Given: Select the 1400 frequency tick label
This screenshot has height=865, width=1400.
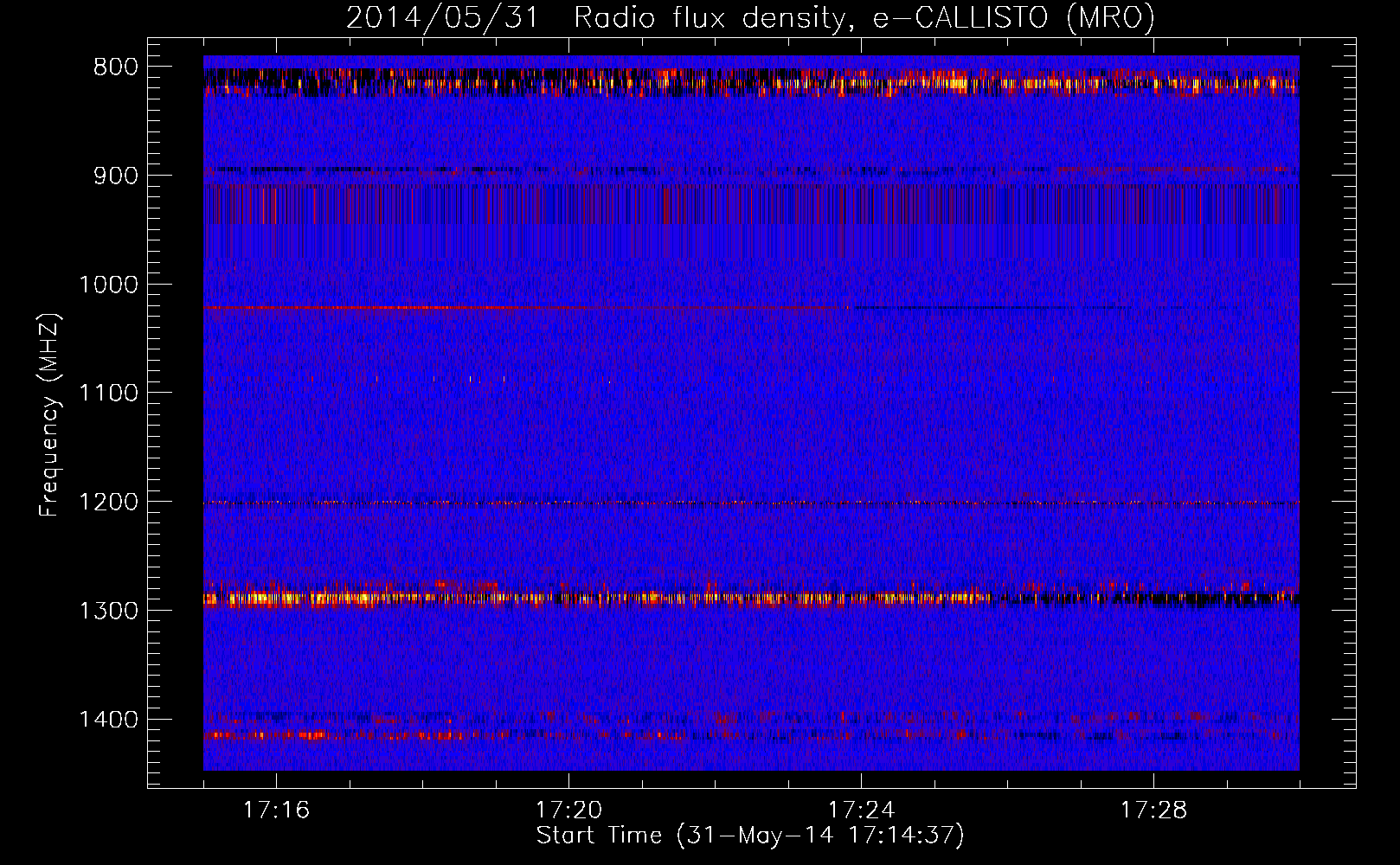Looking at the screenshot, I should pyautogui.click(x=108, y=719).
